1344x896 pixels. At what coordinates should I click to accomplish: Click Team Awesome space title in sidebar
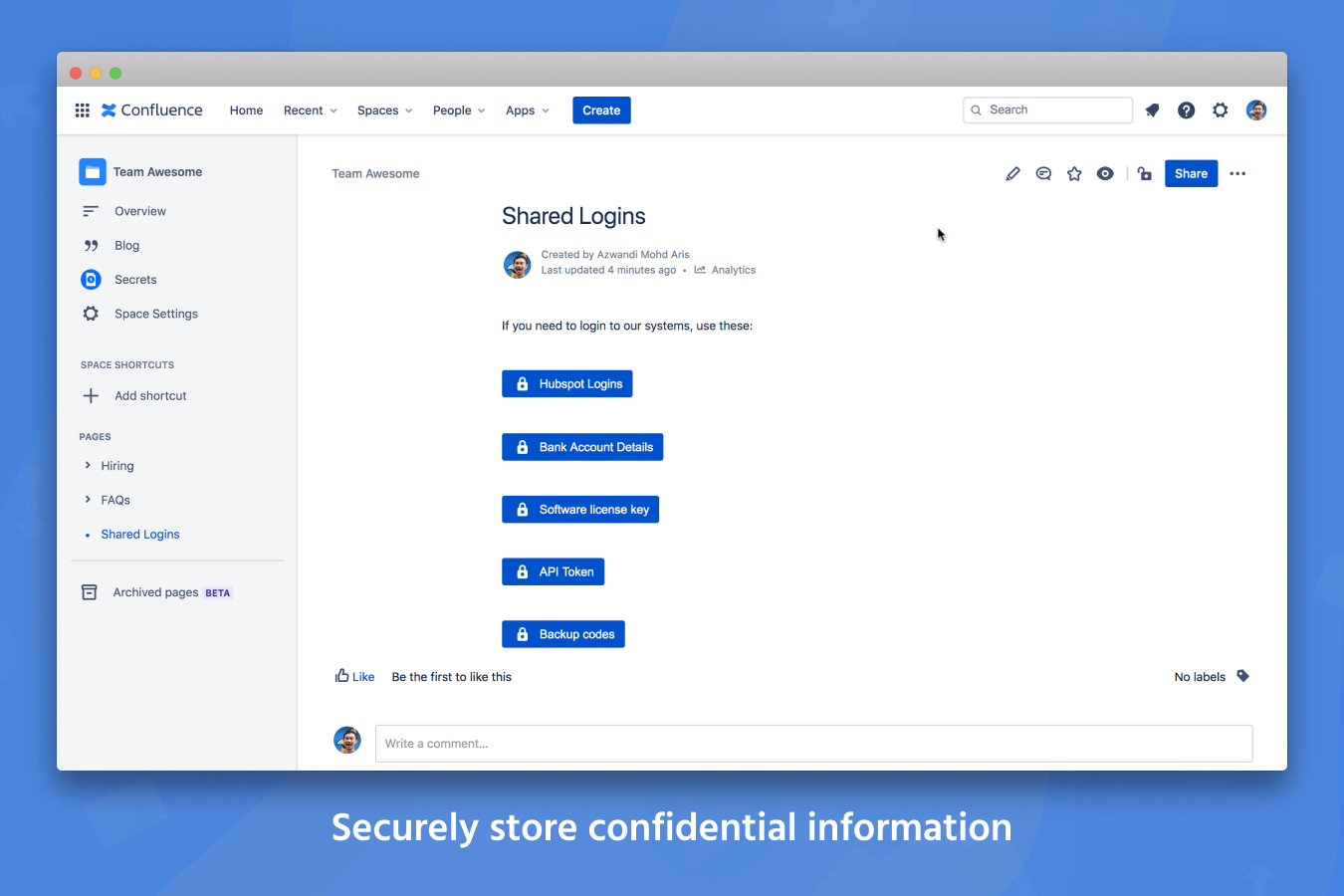tap(157, 172)
